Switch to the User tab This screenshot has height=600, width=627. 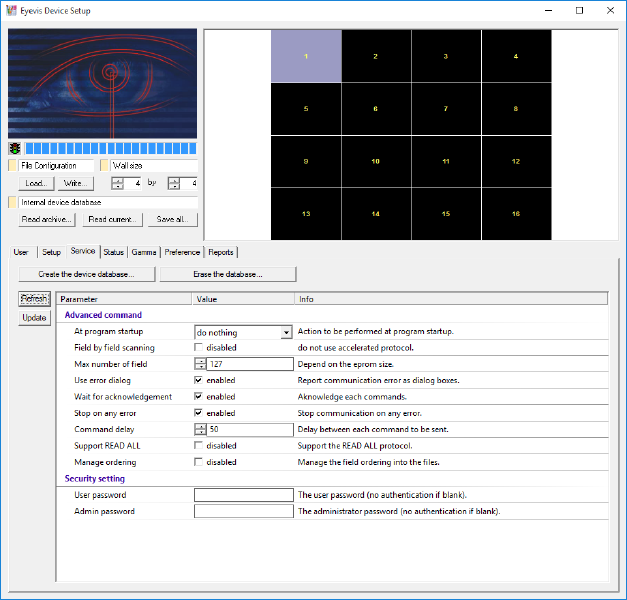pyautogui.click(x=21, y=252)
